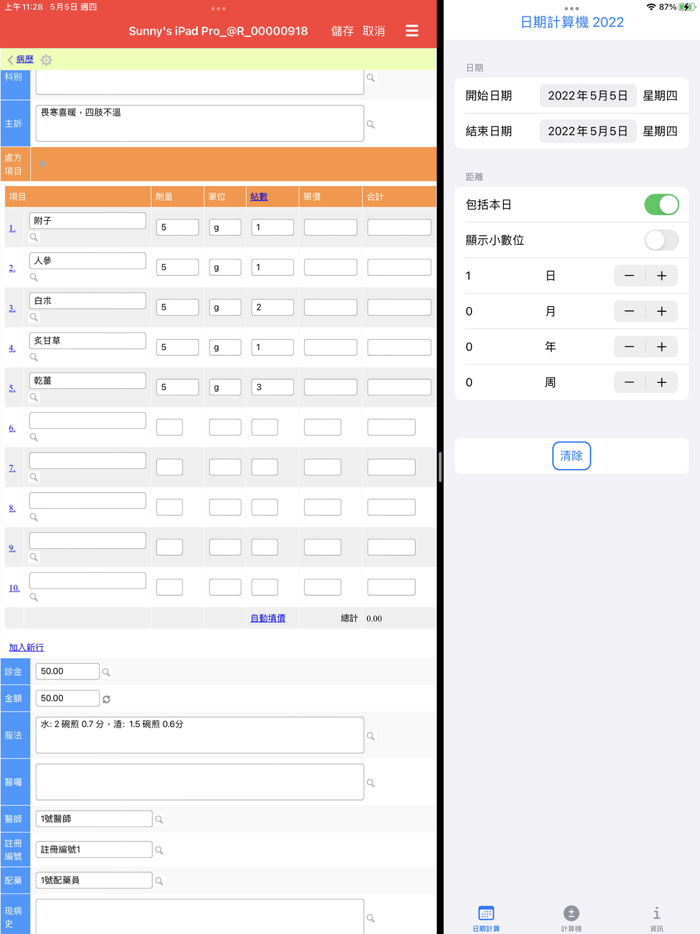Click the 配藥 field with 1號配藥員
Screen dimensions: 700x934
pyautogui.click(x=94, y=880)
